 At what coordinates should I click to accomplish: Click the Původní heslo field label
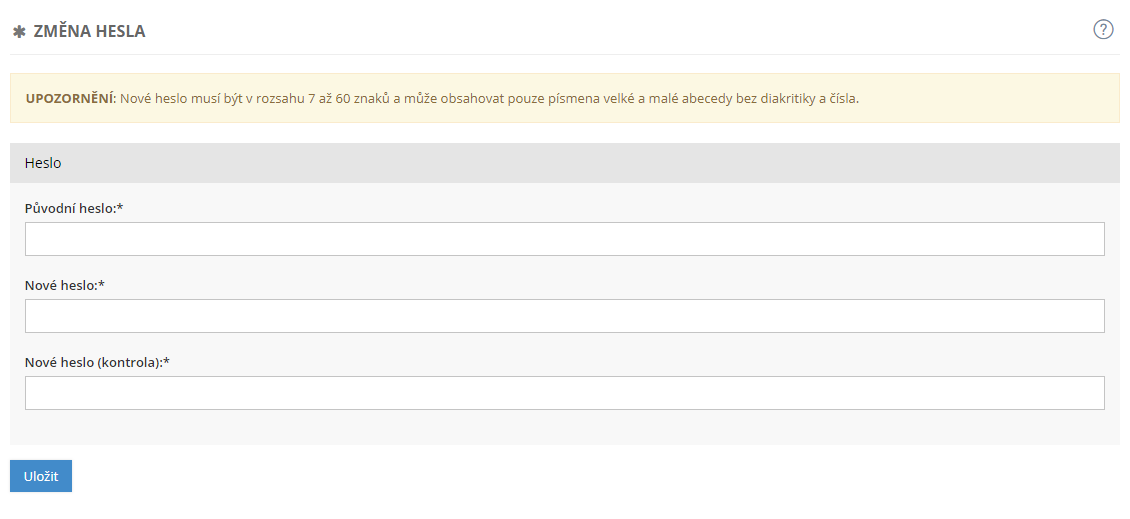[x=70, y=208]
